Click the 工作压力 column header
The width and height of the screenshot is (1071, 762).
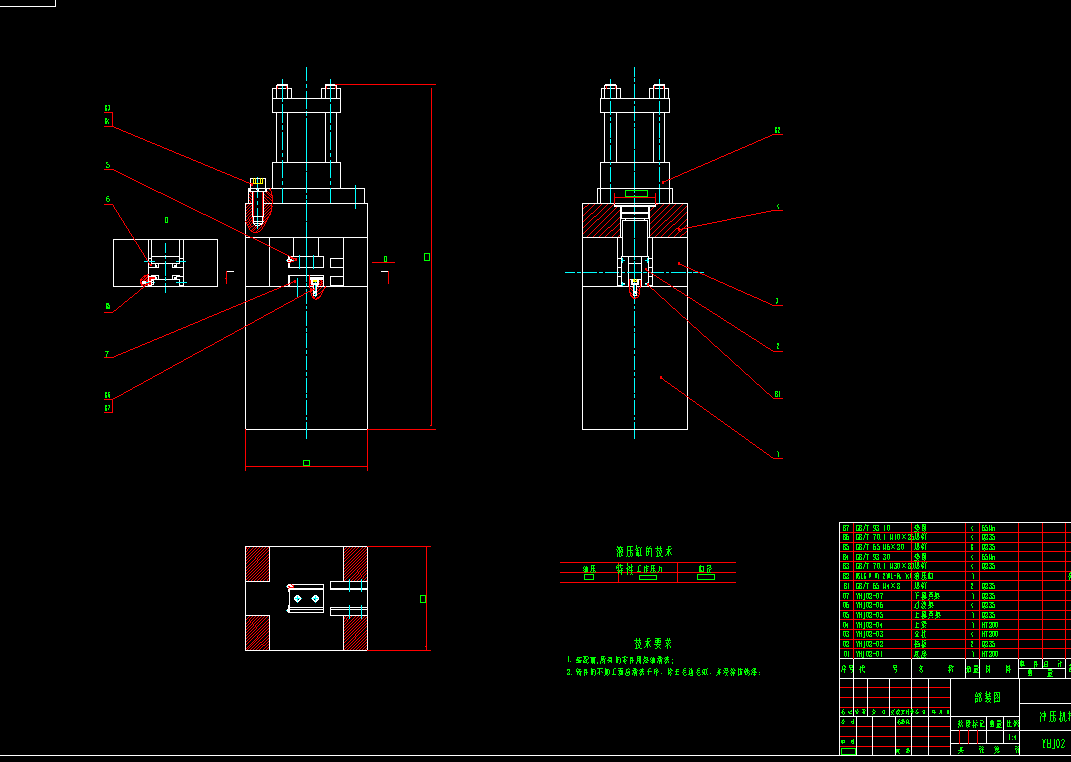pyautogui.click(x=648, y=568)
